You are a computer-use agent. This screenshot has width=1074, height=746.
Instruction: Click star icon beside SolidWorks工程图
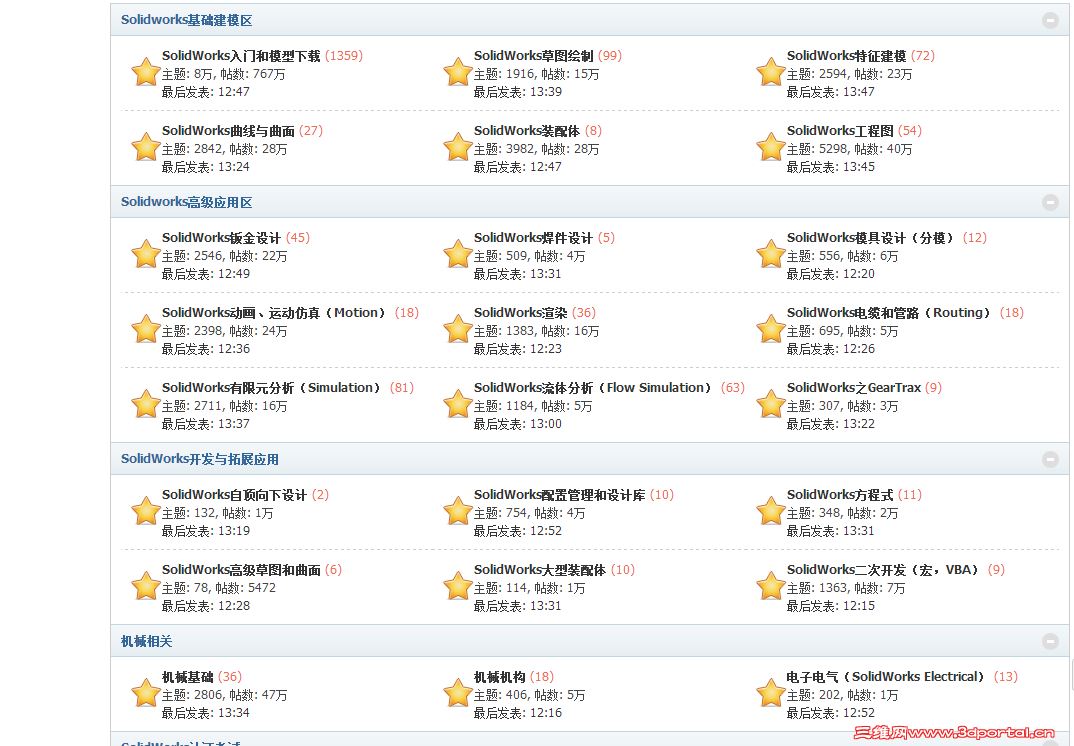point(771,147)
